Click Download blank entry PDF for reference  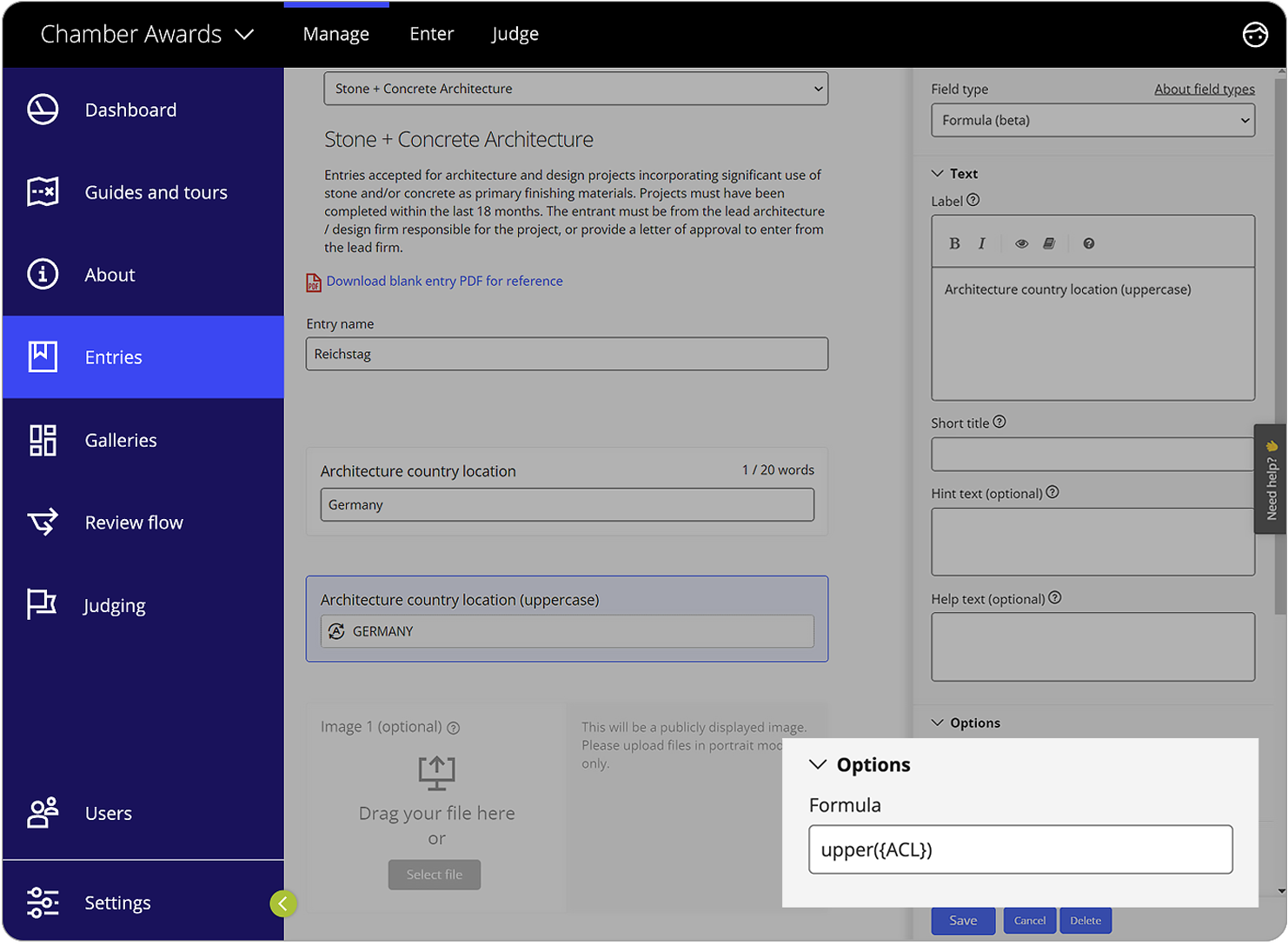pos(443,281)
